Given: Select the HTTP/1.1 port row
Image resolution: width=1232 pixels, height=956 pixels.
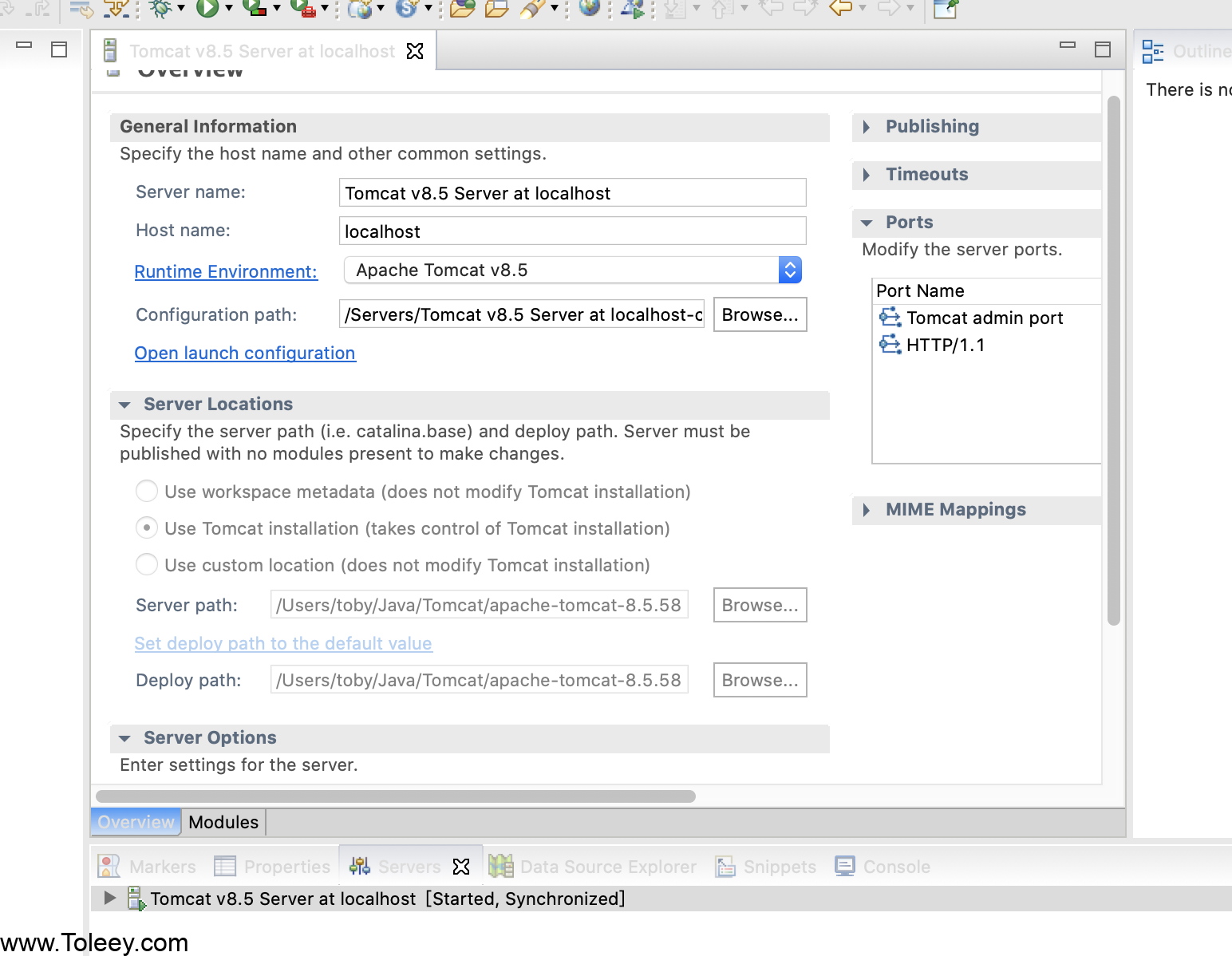Looking at the screenshot, I should point(988,345).
